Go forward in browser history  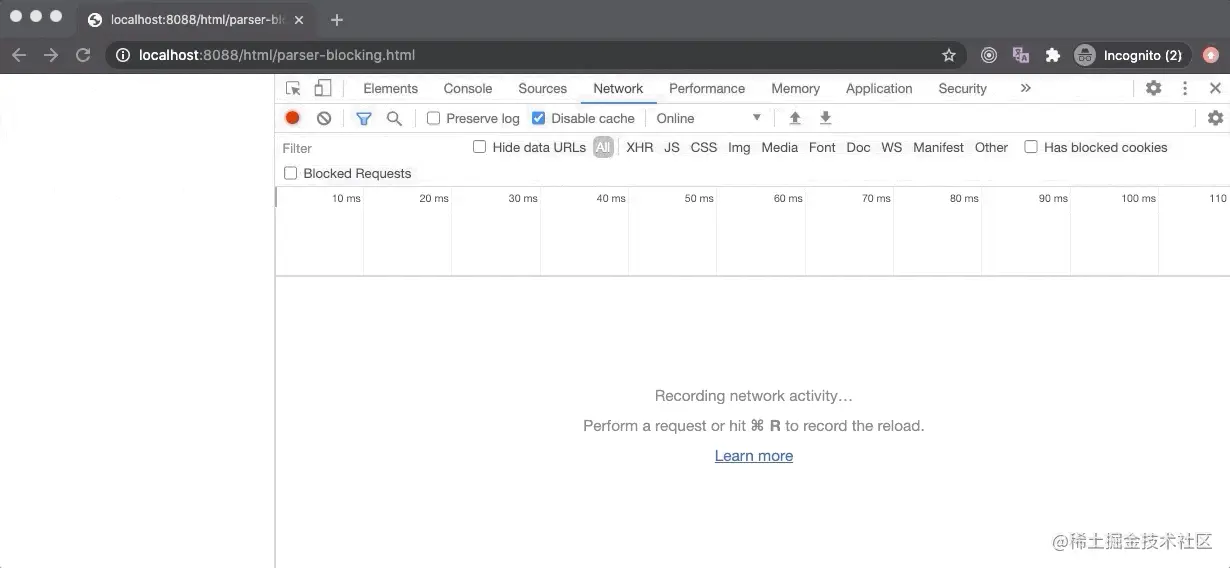coord(51,55)
